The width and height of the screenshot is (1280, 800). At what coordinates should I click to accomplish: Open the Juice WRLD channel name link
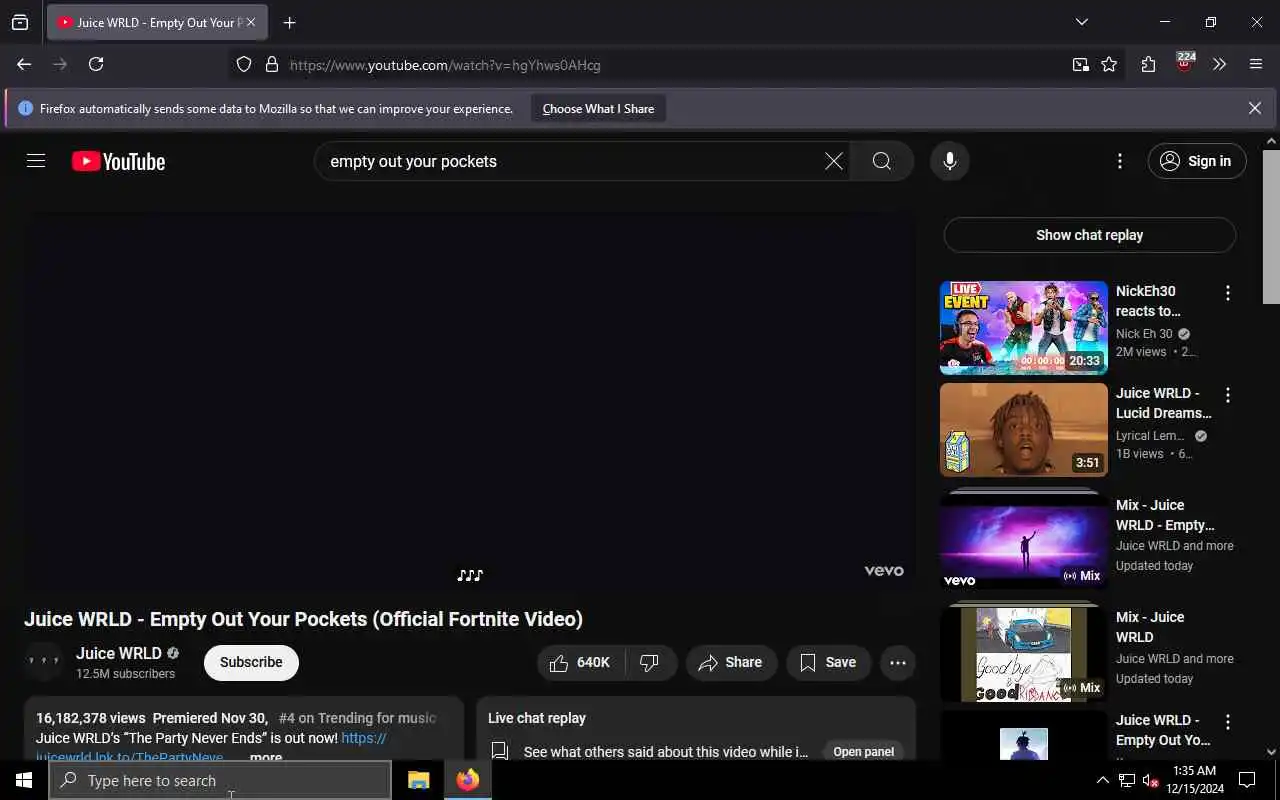pyautogui.click(x=119, y=653)
